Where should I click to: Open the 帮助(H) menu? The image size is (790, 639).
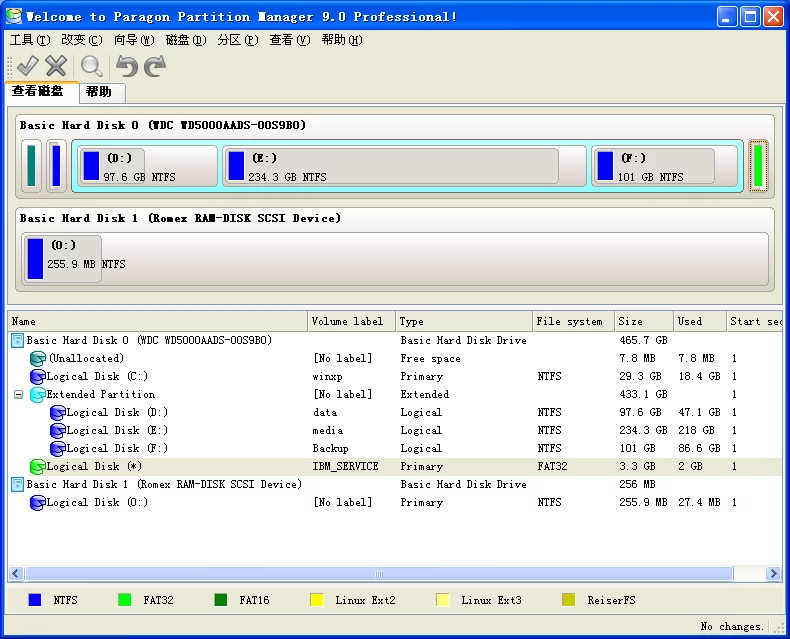tap(342, 40)
